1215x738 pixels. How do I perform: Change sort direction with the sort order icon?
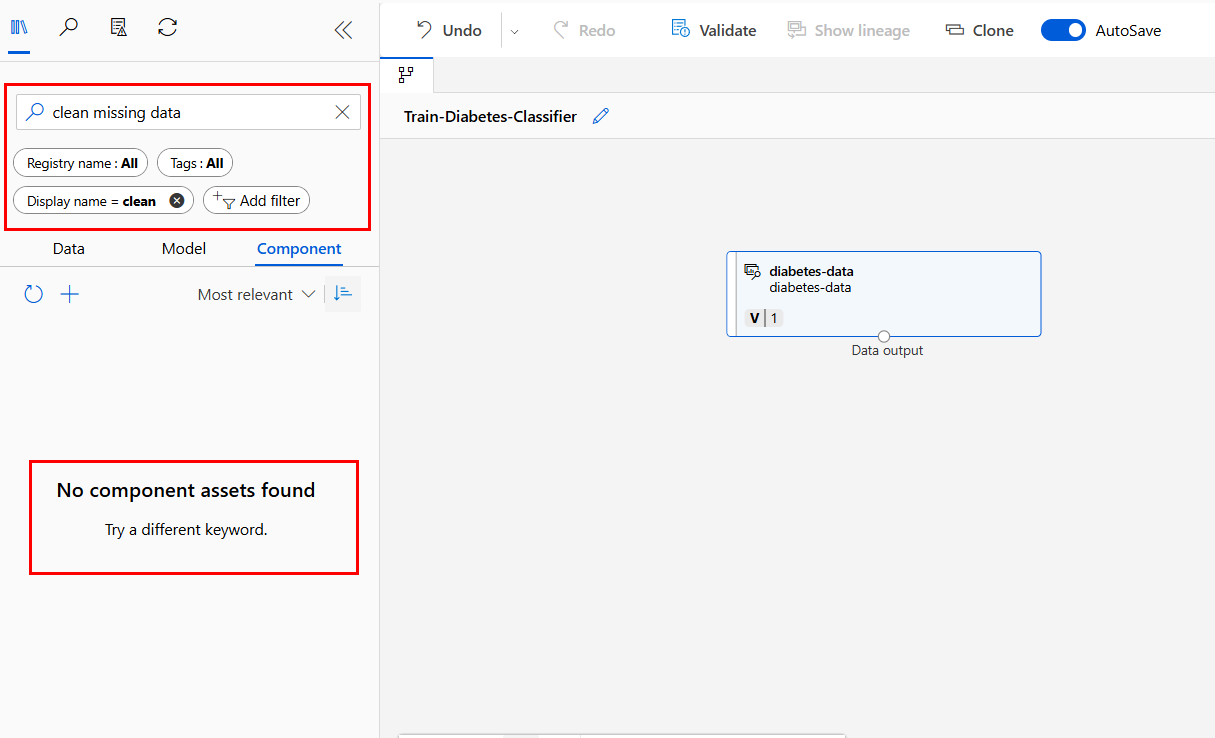342,293
